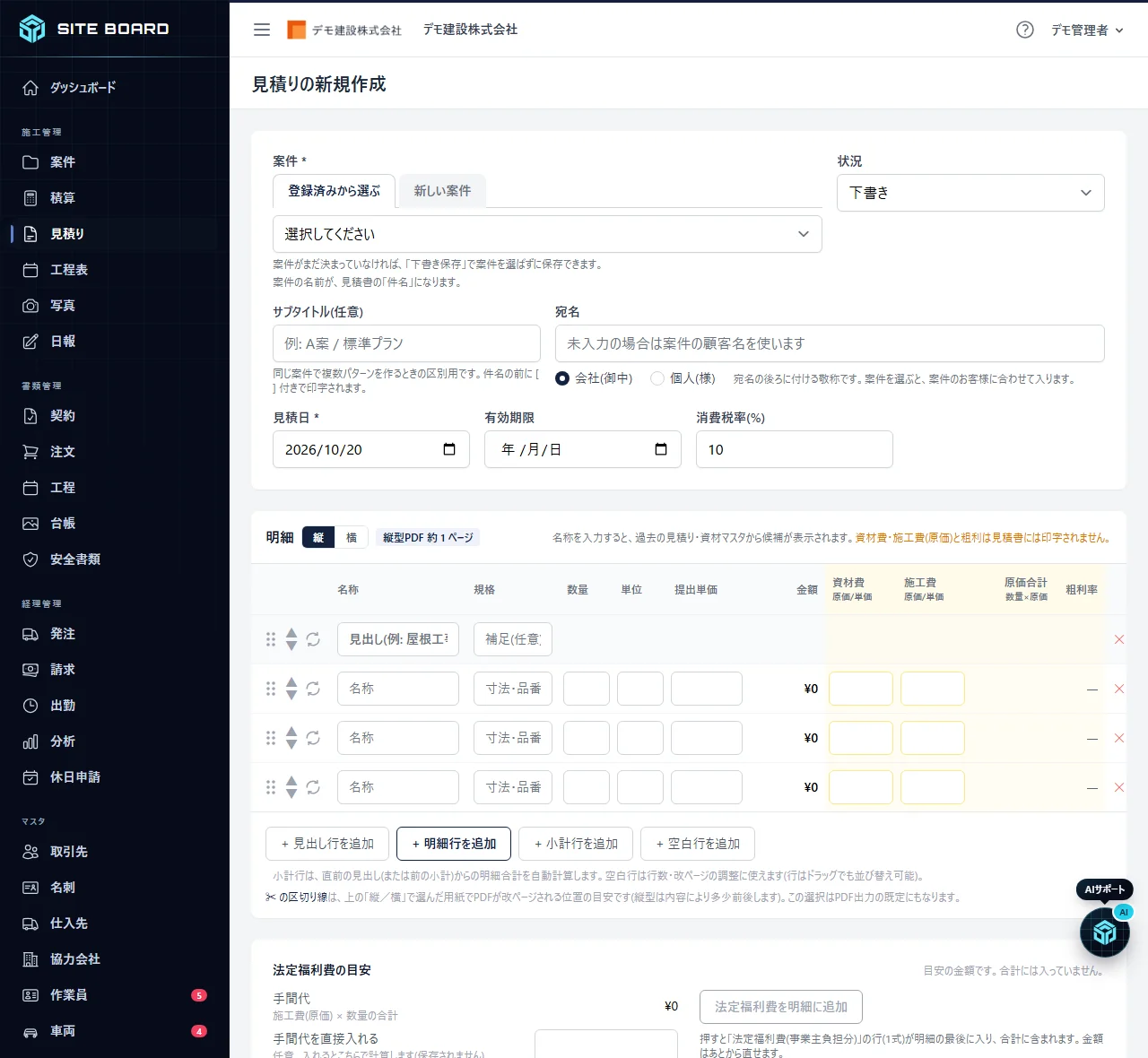Click the 注文 cart icon in sidebar
The width and height of the screenshot is (1148, 1058).
point(30,452)
